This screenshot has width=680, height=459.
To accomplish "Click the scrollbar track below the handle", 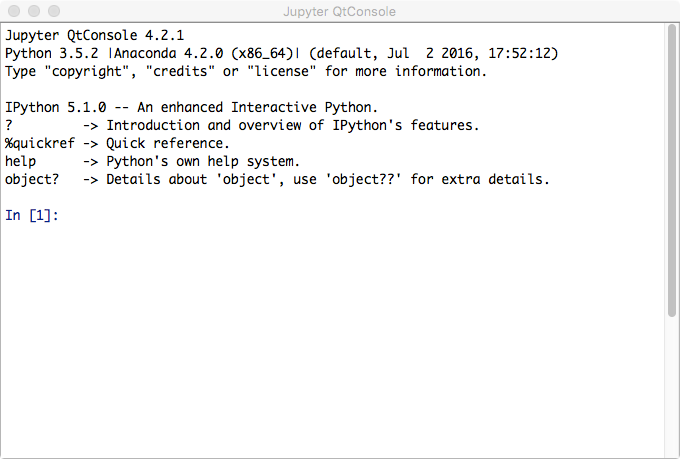I will pos(672,387).
